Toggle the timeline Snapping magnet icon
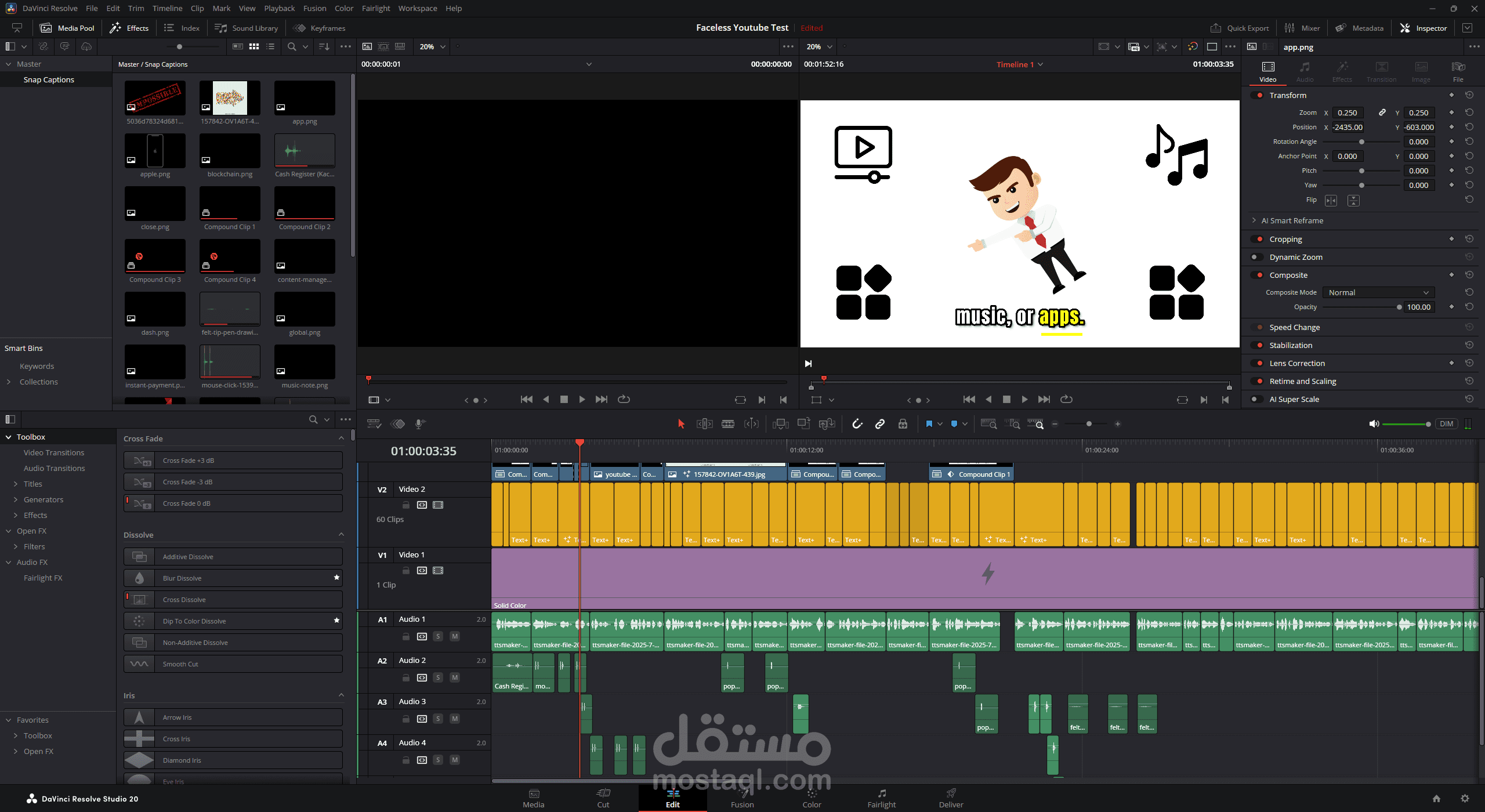The width and height of the screenshot is (1485, 812). (857, 424)
